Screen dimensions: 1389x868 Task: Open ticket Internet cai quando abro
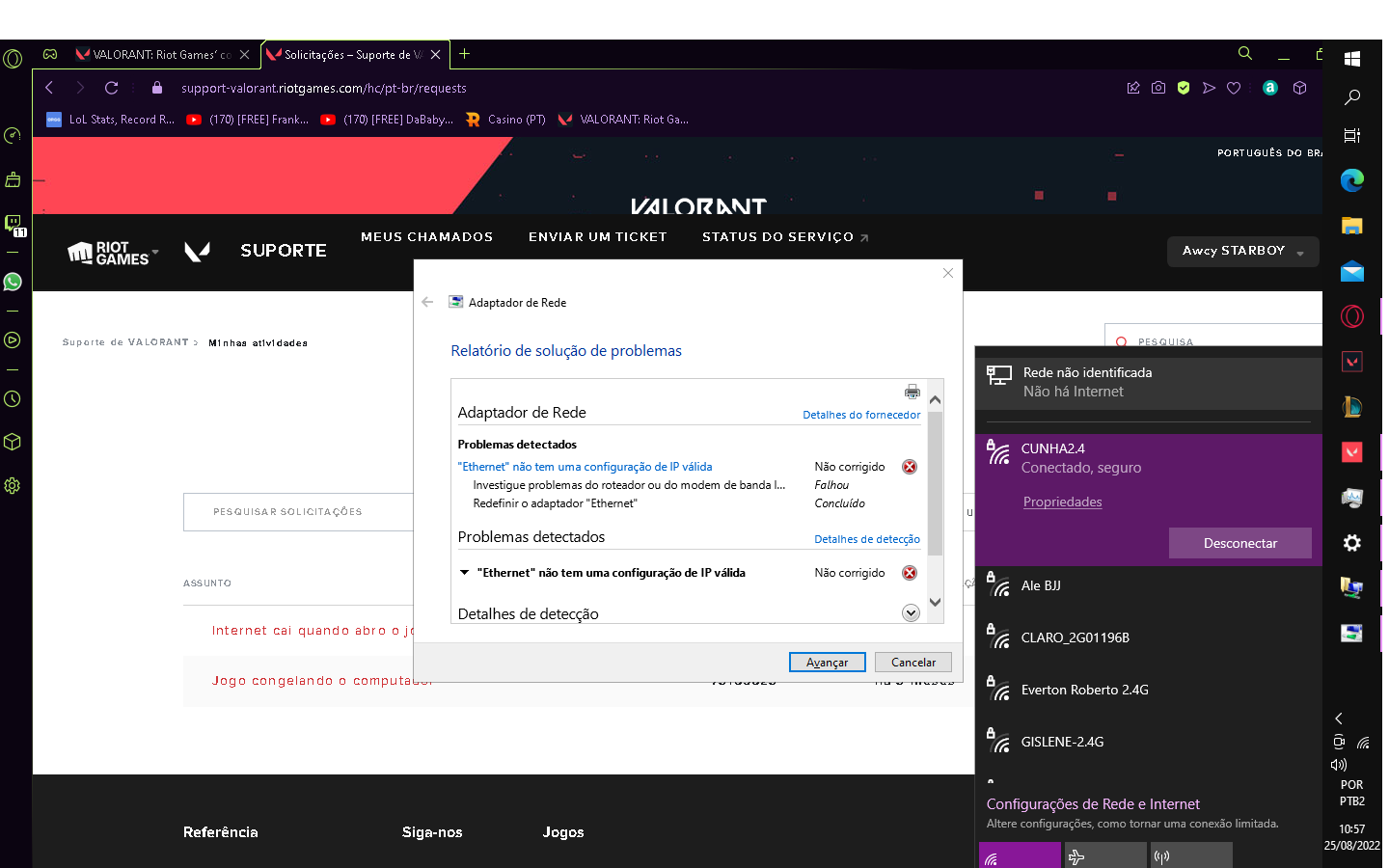point(312,631)
